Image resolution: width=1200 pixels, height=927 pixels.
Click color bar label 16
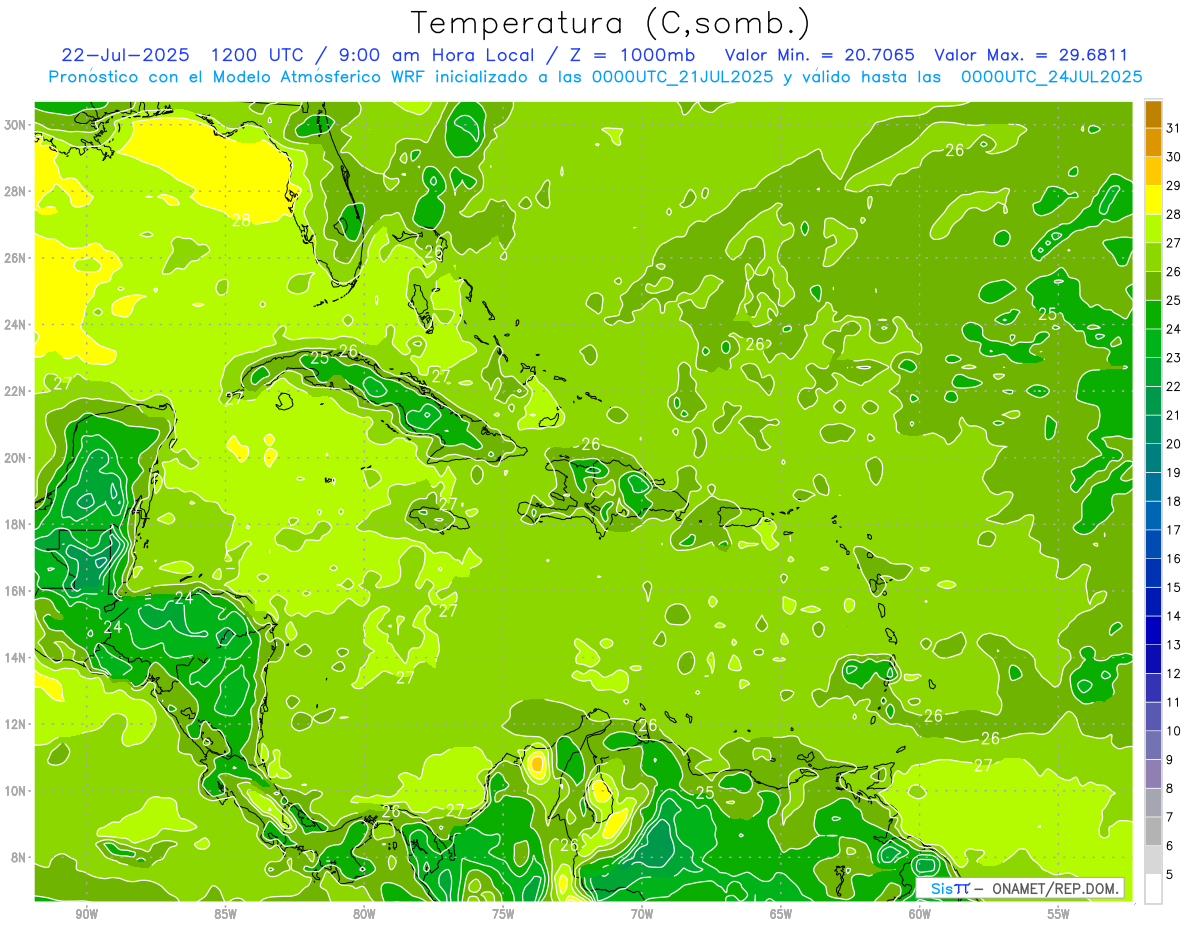tap(1174, 559)
